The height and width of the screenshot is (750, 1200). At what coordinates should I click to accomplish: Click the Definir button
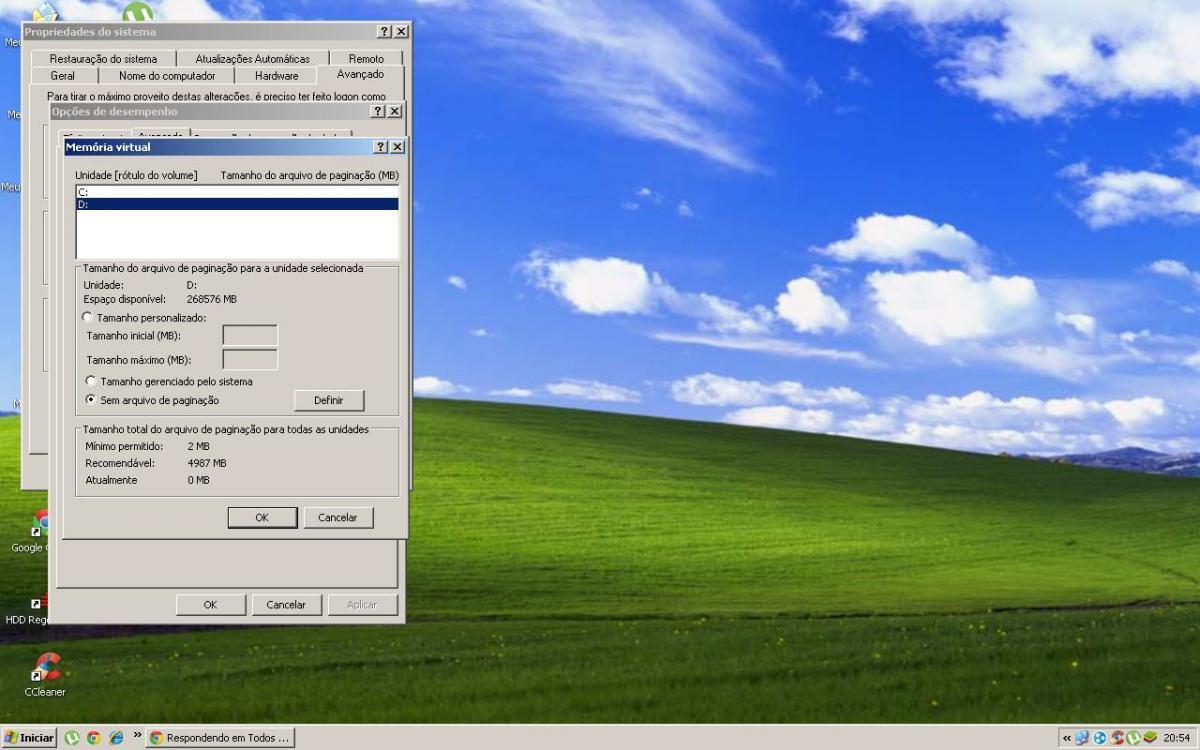click(x=329, y=400)
